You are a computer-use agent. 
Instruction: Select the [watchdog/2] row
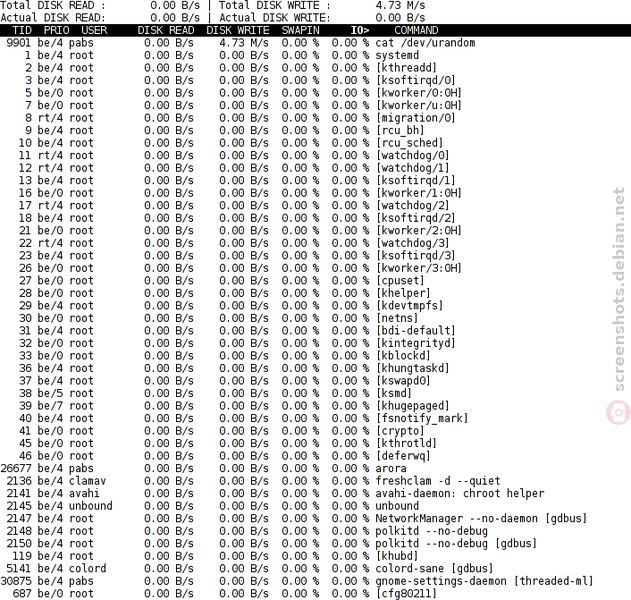(316, 205)
